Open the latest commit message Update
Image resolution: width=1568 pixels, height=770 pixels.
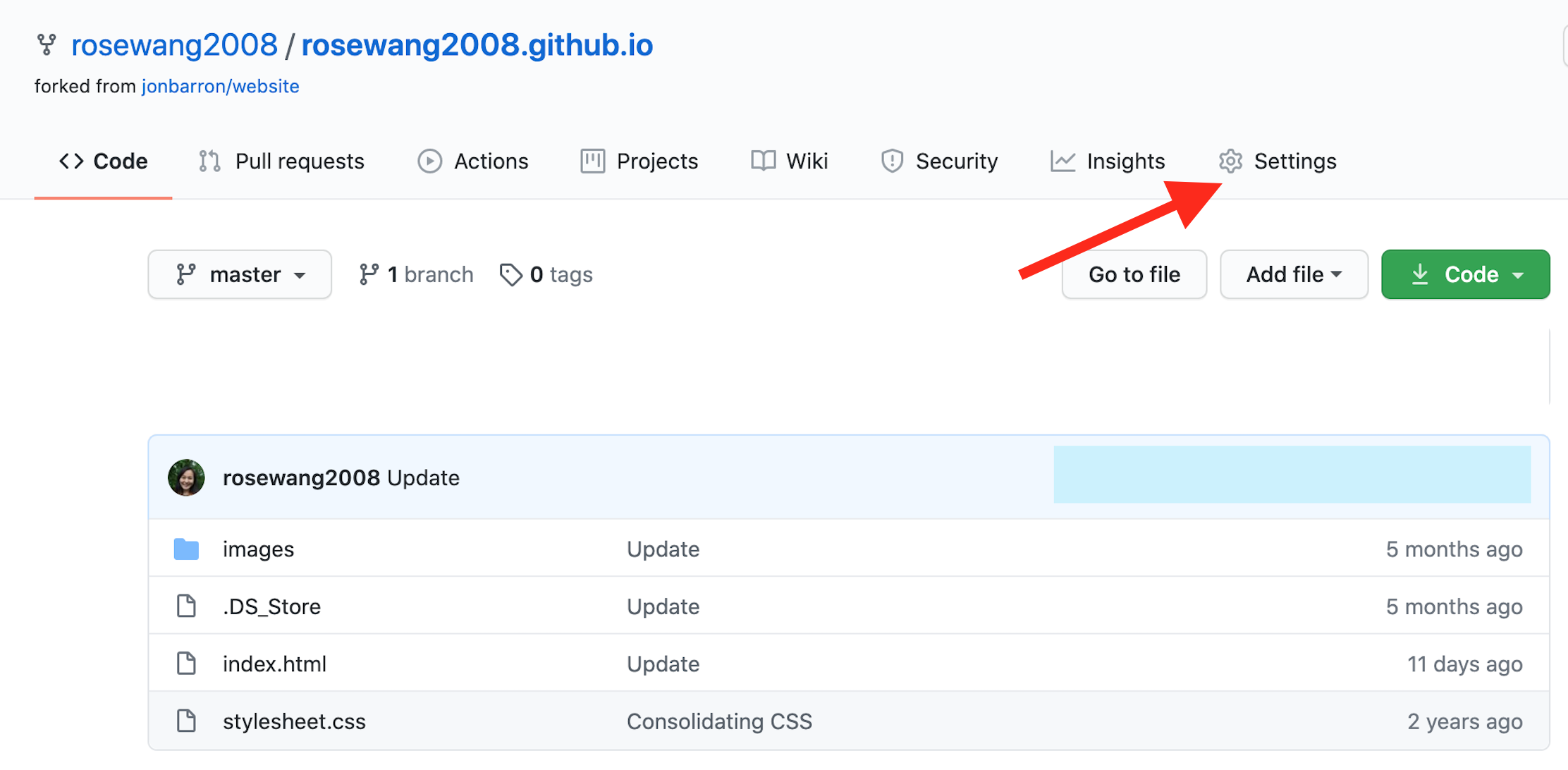424,478
